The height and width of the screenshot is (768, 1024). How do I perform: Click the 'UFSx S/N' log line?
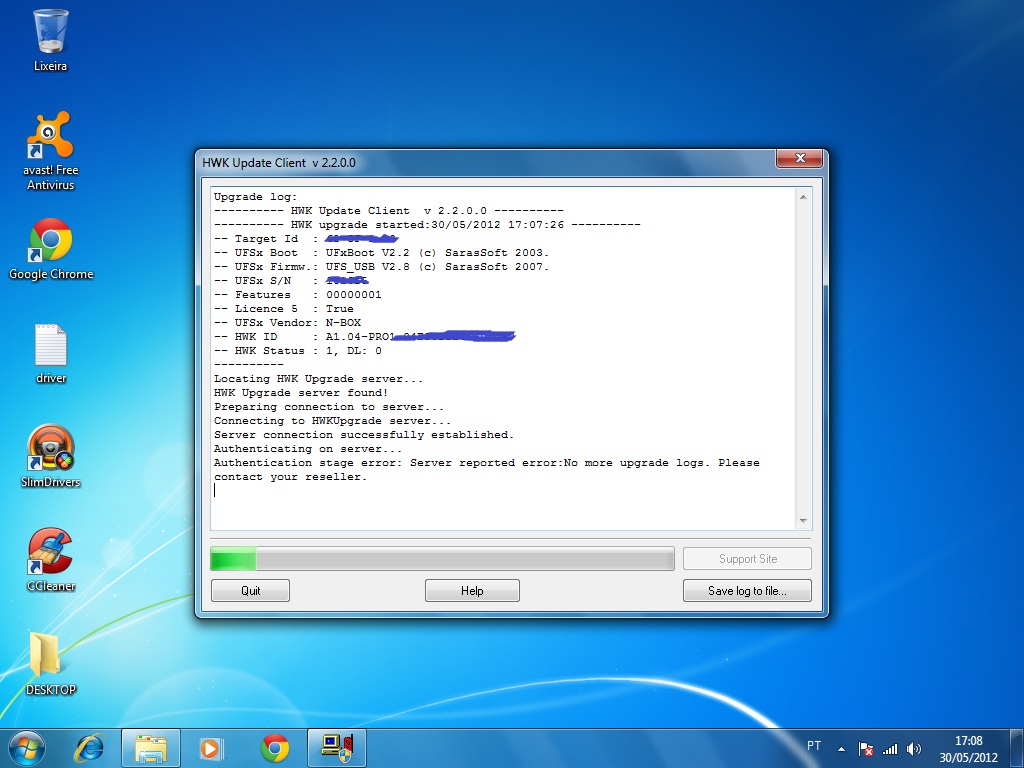click(x=291, y=281)
